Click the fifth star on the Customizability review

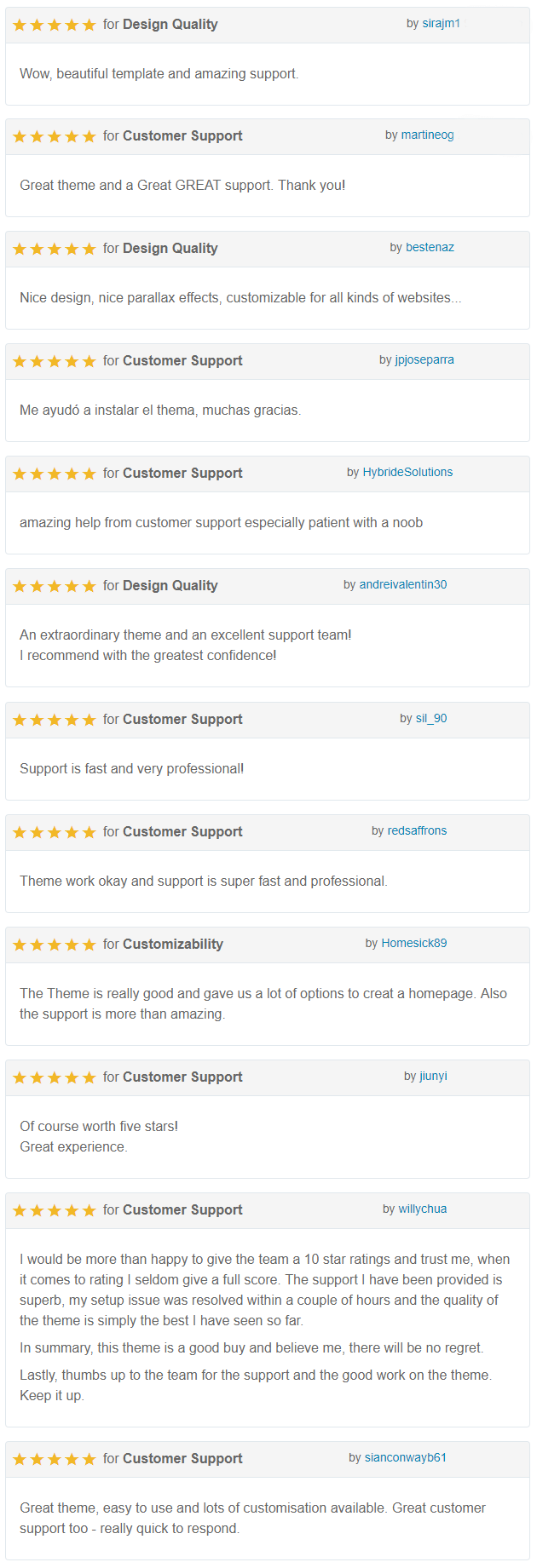[89, 945]
